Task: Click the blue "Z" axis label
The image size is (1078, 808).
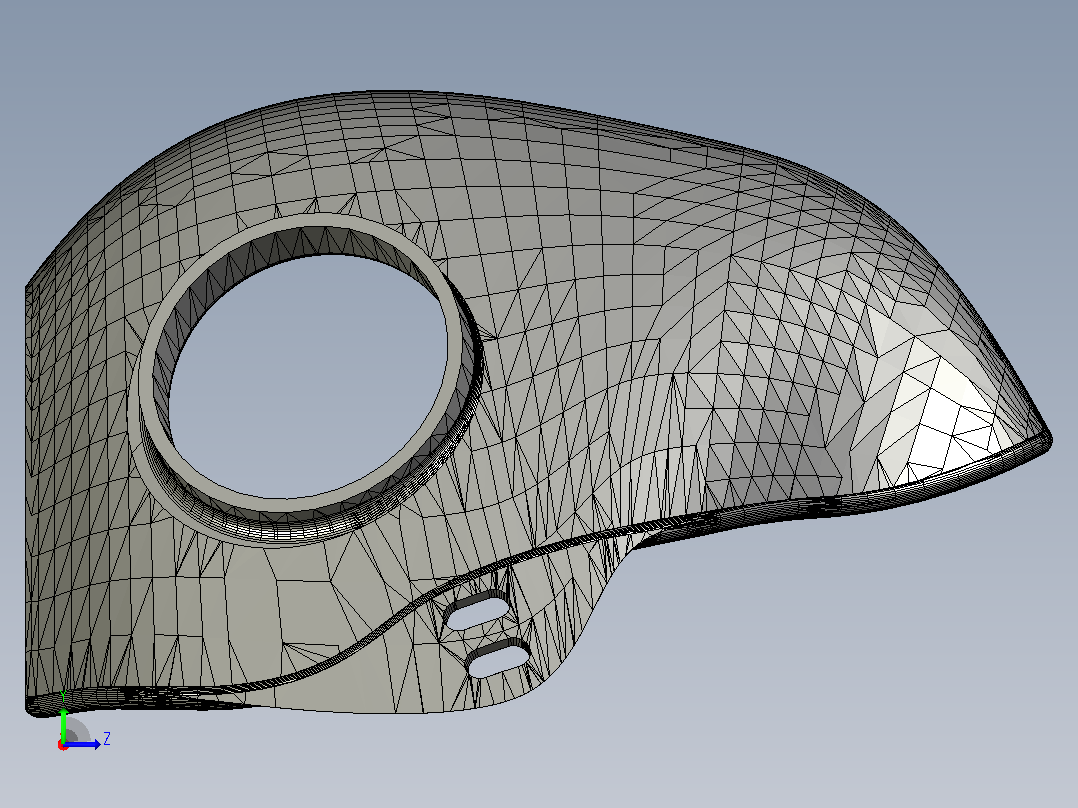Action: click(x=107, y=739)
